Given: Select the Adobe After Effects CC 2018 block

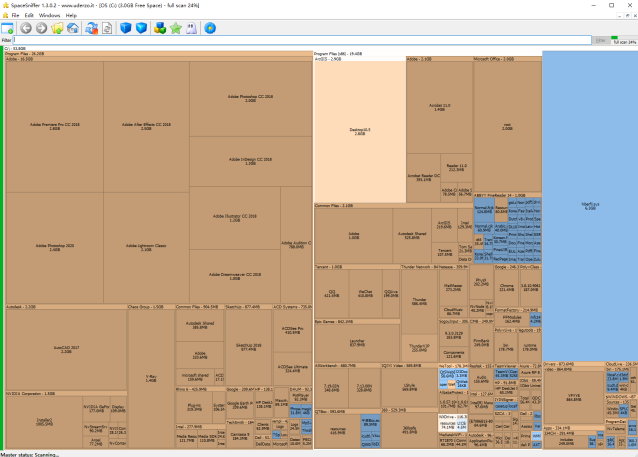Looking at the screenshot, I should tap(146, 127).
